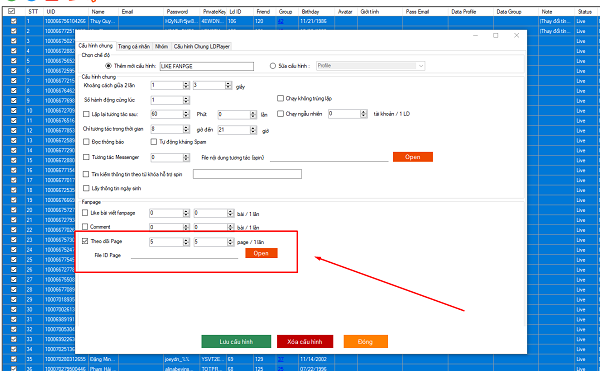Open file for nội dung tương tác

tap(413, 157)
